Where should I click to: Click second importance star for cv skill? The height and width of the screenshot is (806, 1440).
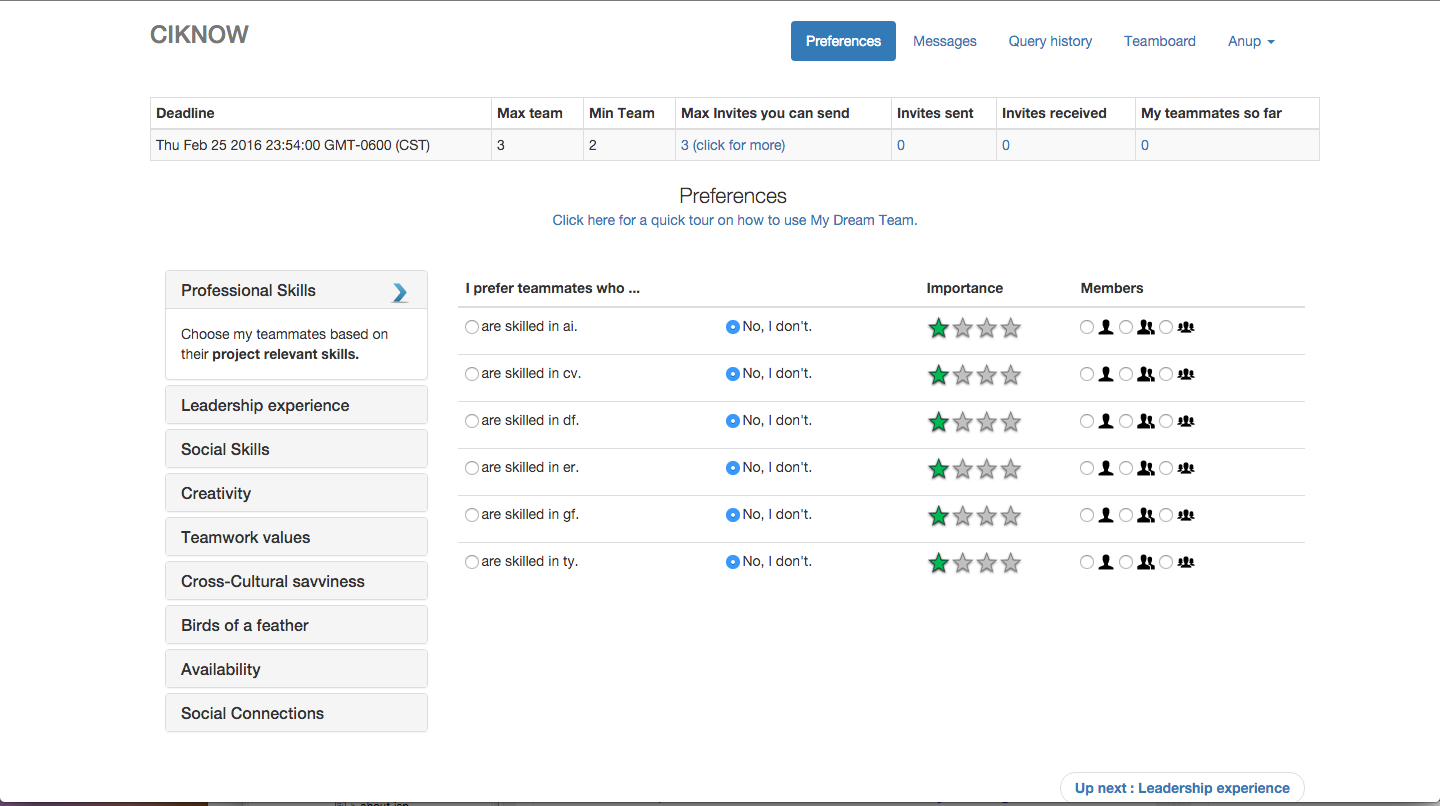tap(963, 375)
